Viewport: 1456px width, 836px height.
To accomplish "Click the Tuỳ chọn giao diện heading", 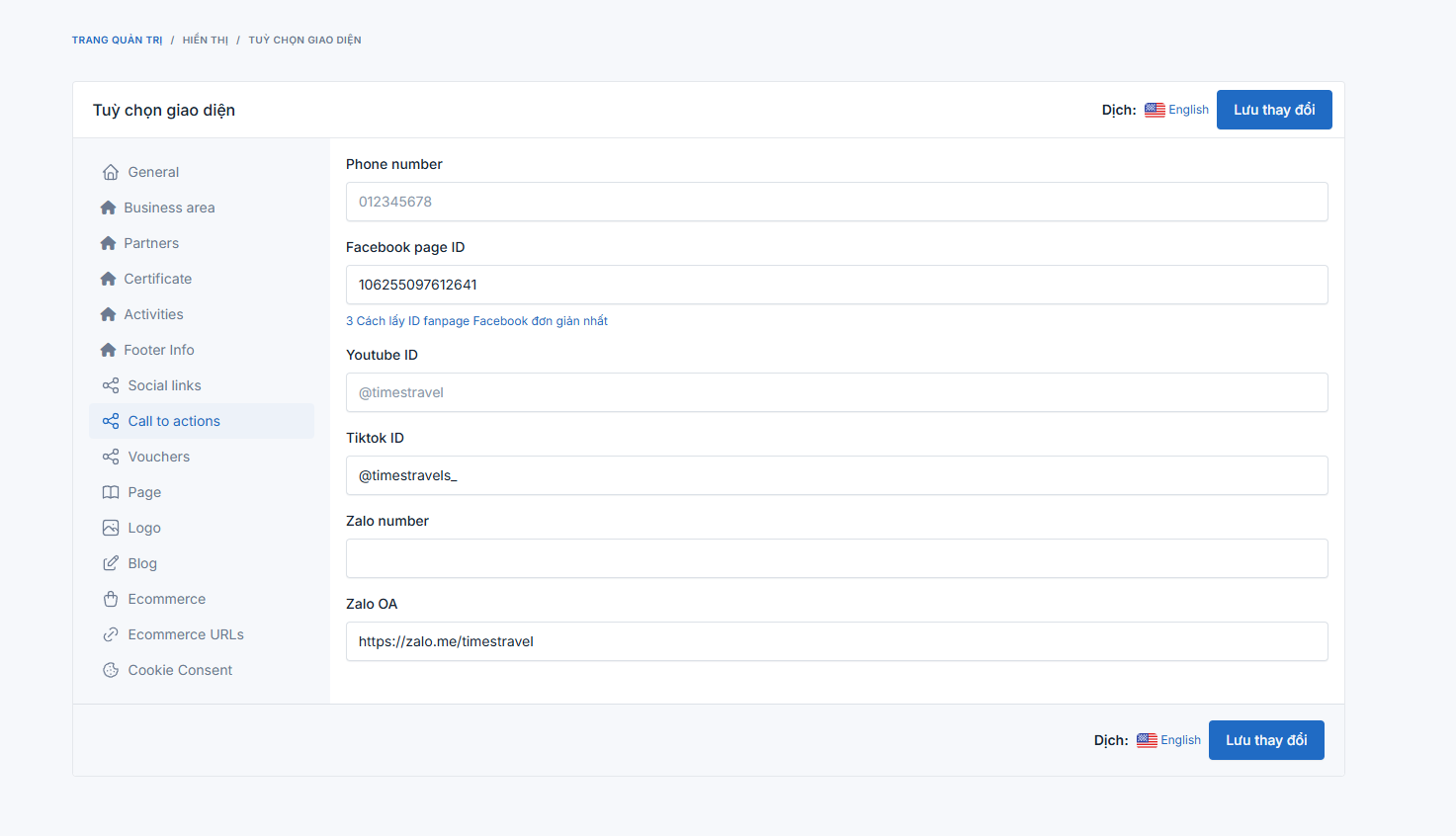I will 164,110.
